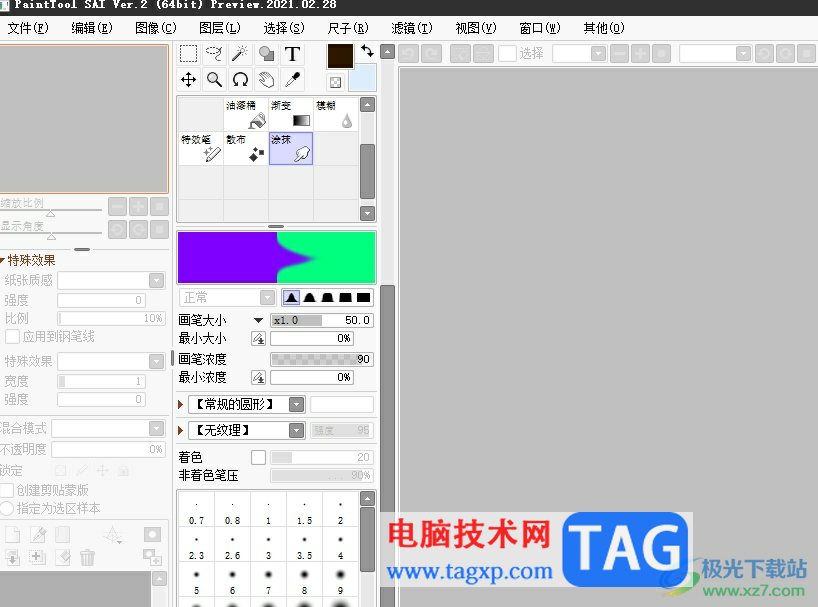Open the 文件(F) menu
Image resolution: width=818 pixels, height=607 pixels.
28,28
